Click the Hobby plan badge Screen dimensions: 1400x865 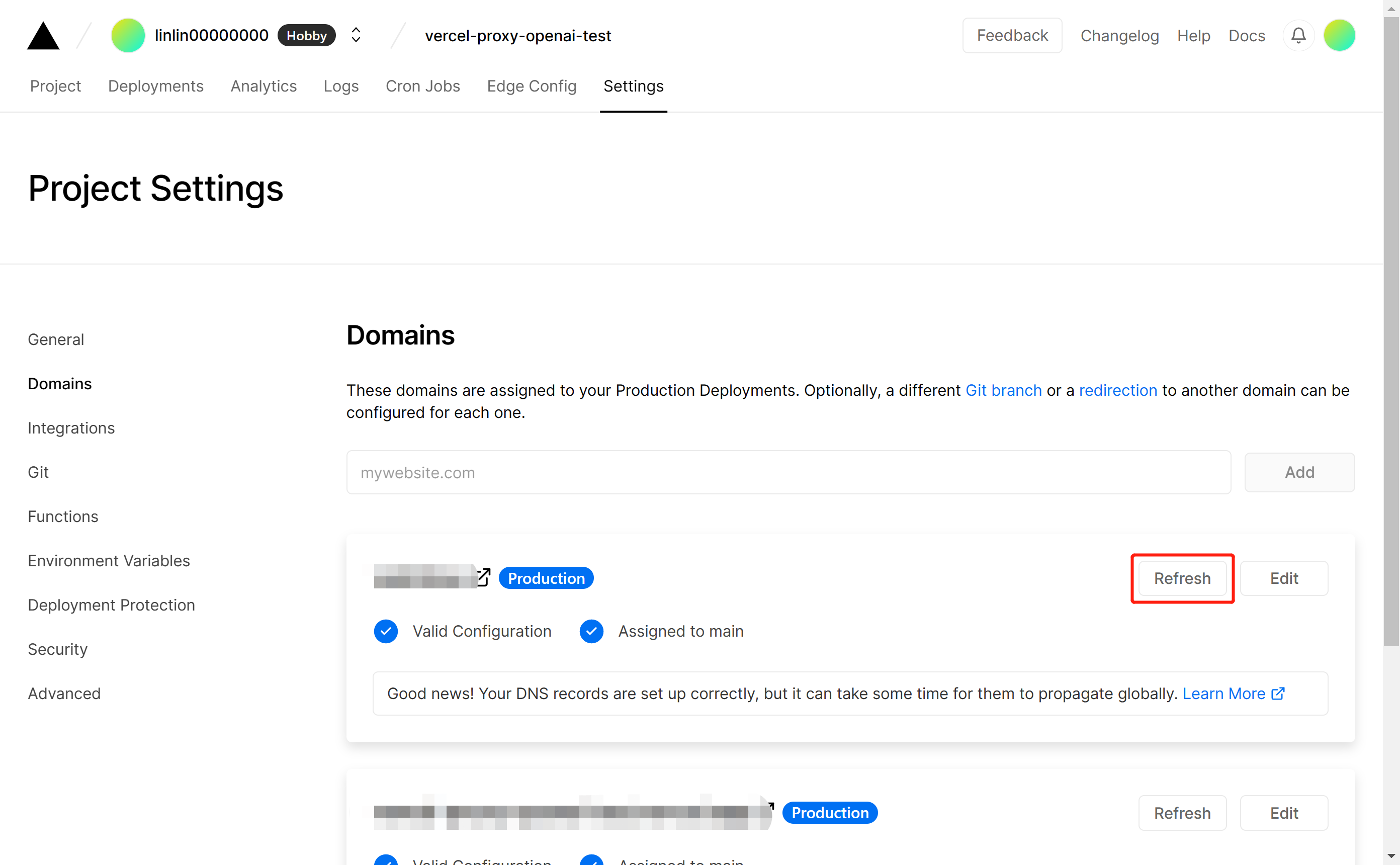pos(307,36)
